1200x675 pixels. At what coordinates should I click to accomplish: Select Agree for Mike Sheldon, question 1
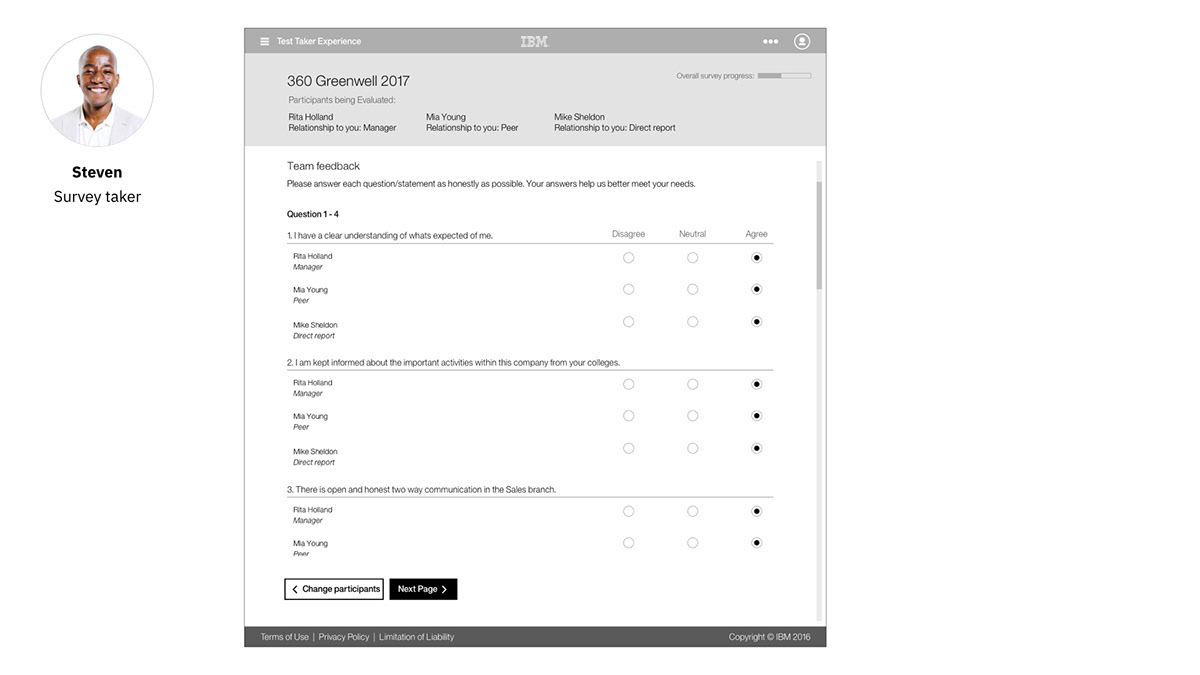756,322
